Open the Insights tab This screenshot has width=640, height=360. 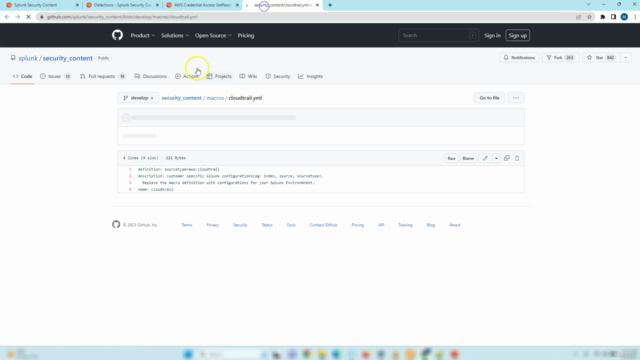click(311, 76)
